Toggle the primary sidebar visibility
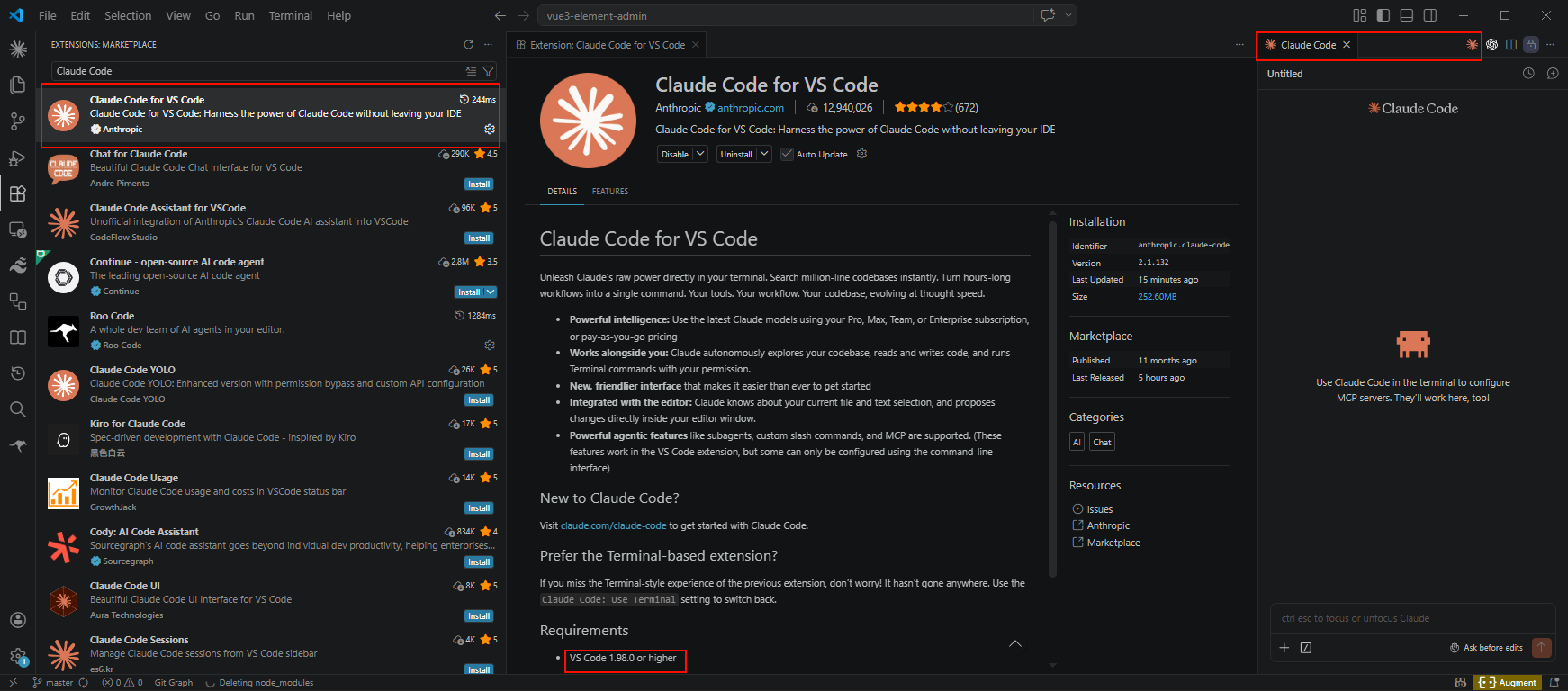This screenshot has width=1568, height=691. [1383, 15]
